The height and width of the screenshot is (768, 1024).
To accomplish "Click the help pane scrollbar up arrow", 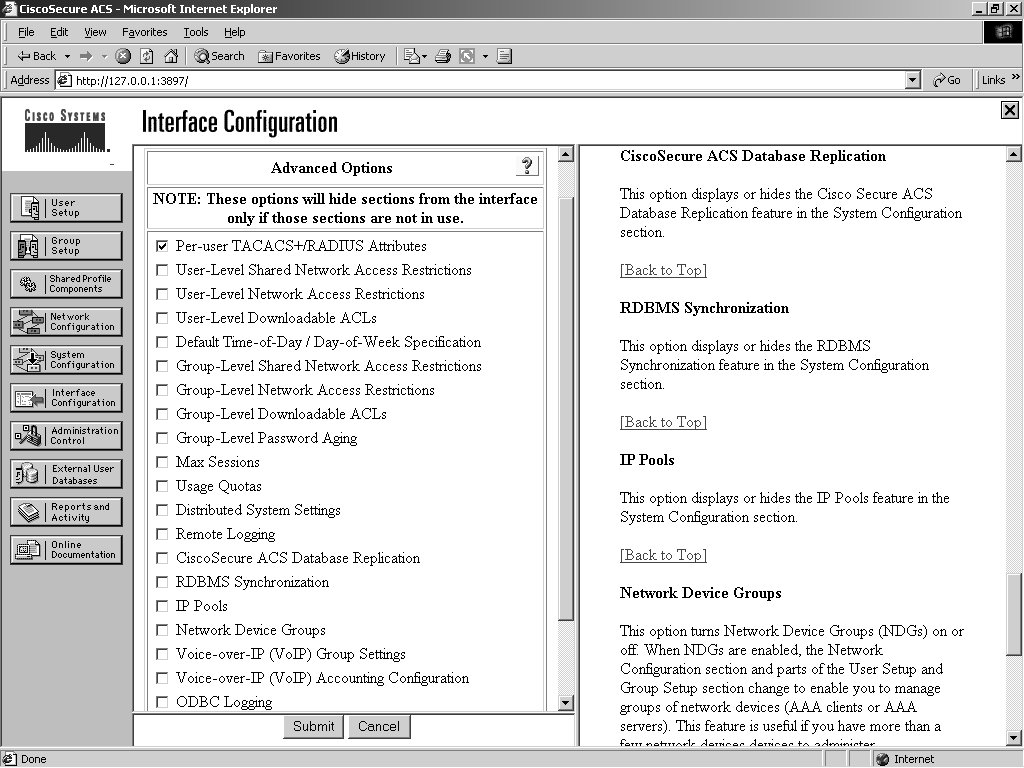I will (x=1014, y=154).
